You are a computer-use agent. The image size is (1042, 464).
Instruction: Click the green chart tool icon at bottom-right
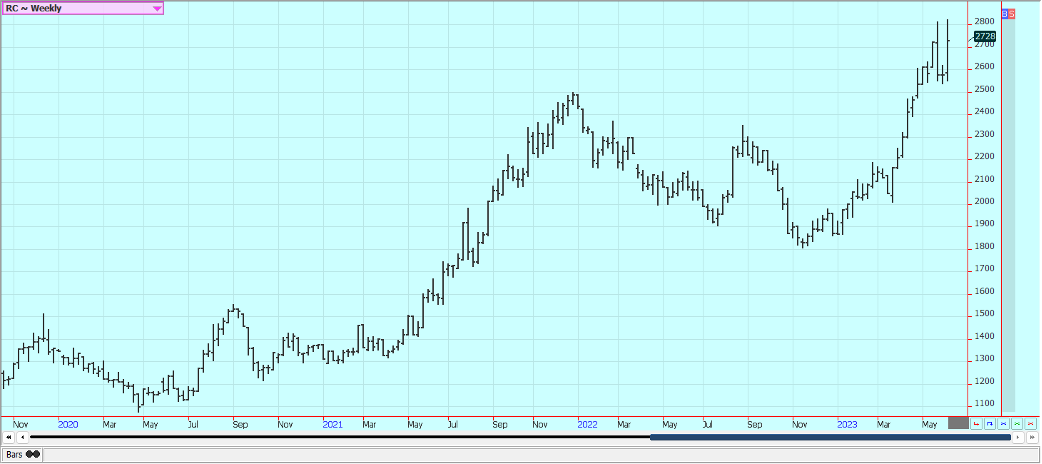pos(1017,423)
